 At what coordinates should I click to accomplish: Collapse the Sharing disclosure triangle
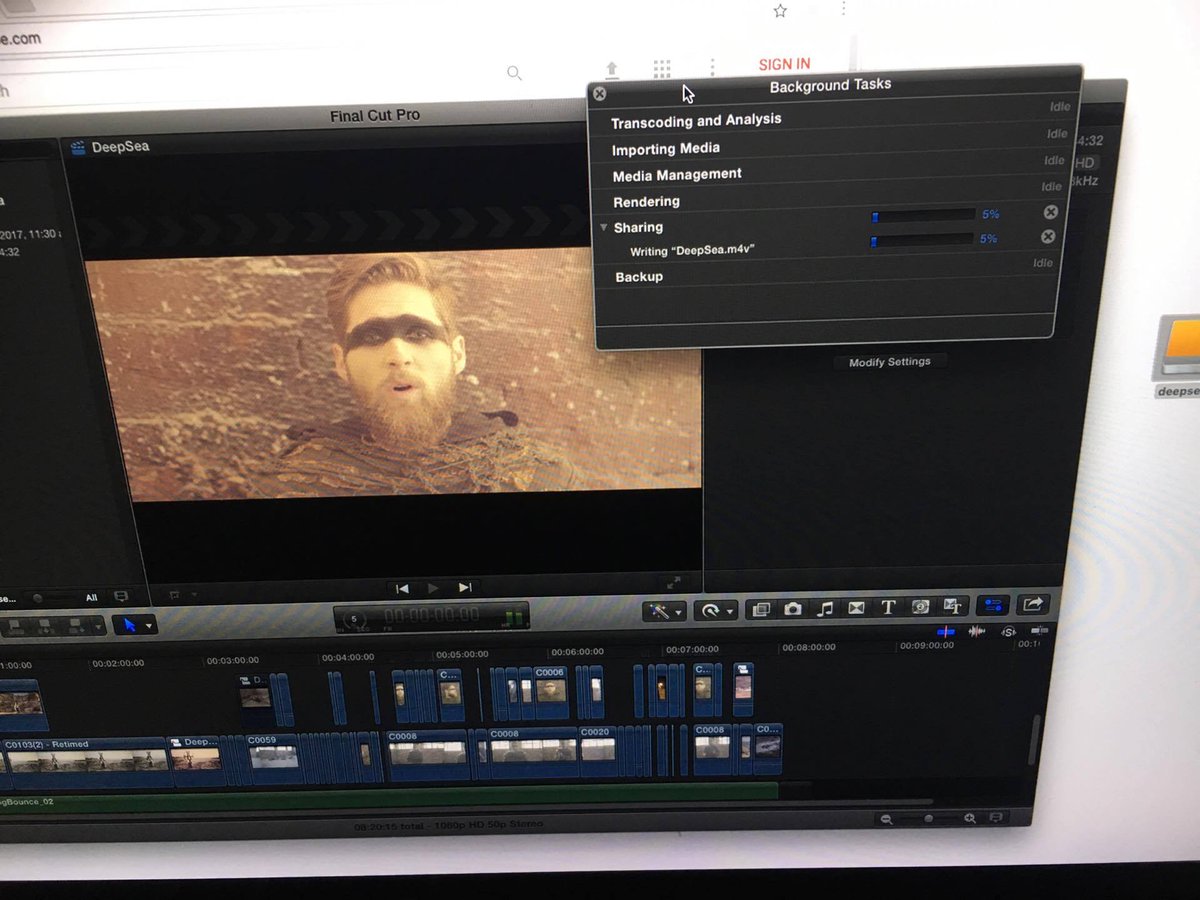point(604,228)
